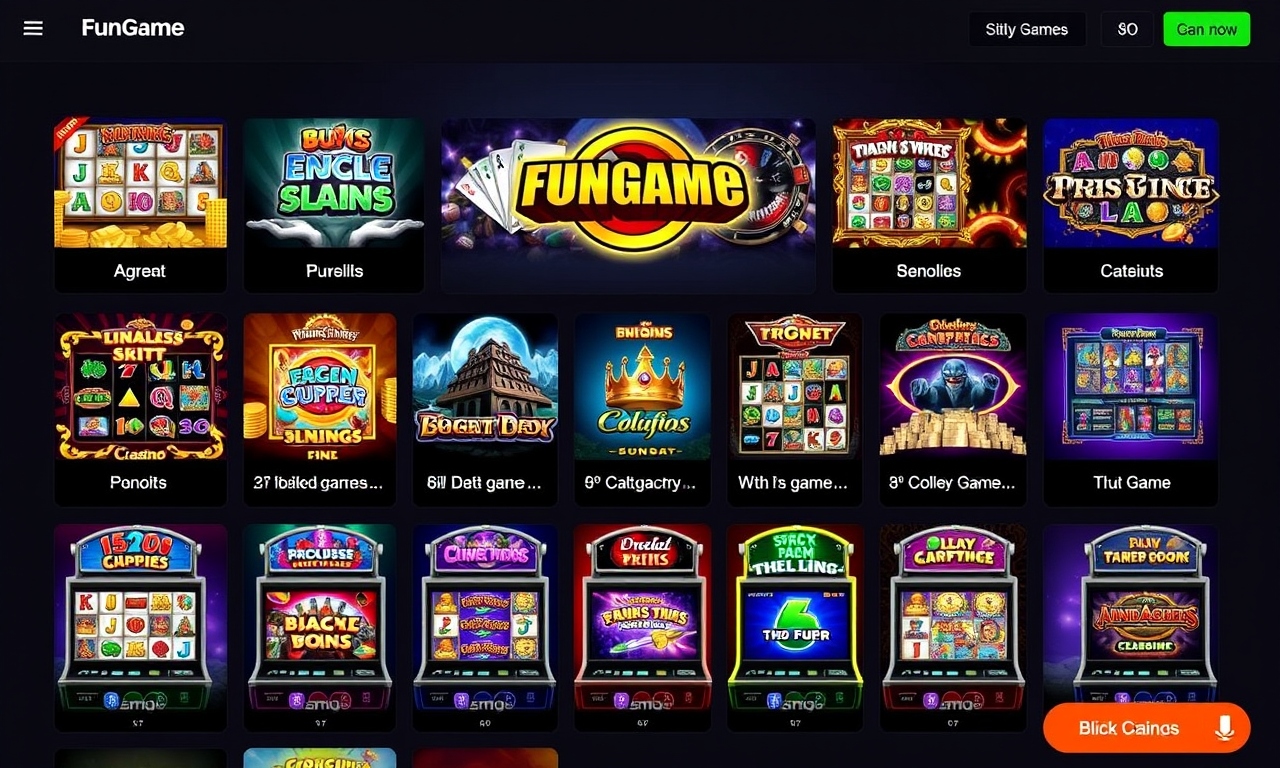The image size is (1280, 768).
Task: Open the green number 6 slot machine
Action: tap(795, 628)
